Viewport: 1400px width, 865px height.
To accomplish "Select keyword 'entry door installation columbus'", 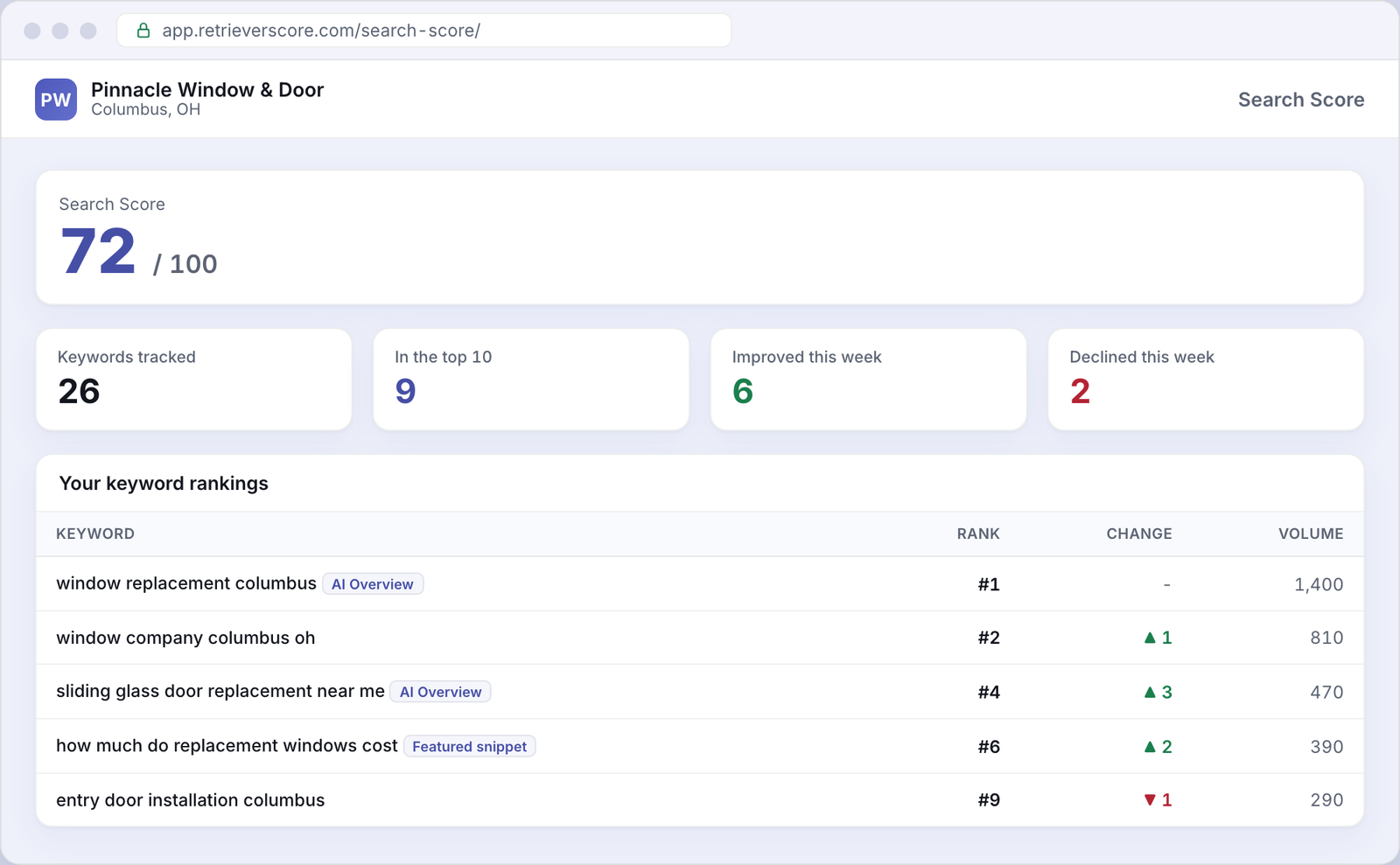I will 191,800.
